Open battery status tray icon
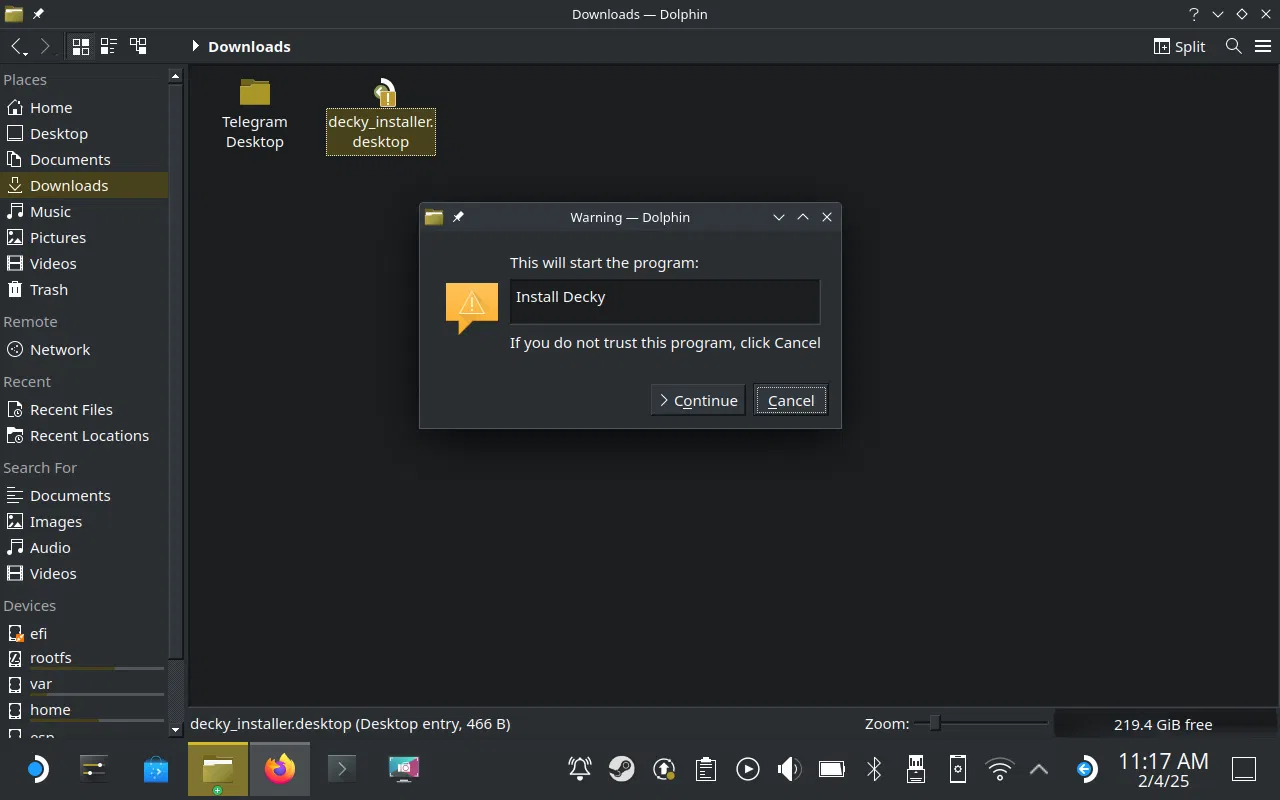This screenshot has width=1280, height=800. (x=832, y=769)
